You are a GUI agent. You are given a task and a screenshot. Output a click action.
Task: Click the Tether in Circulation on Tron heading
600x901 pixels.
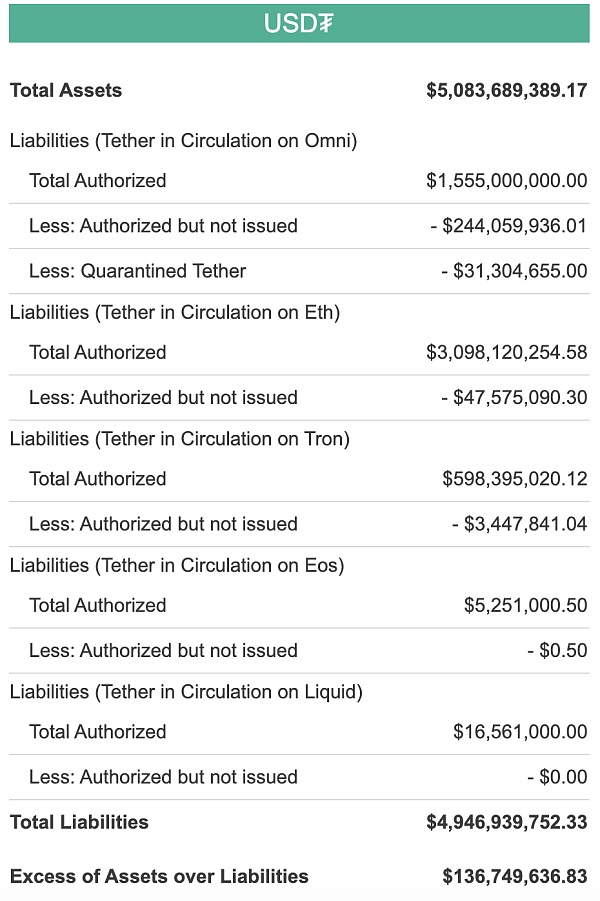point(180,438)
